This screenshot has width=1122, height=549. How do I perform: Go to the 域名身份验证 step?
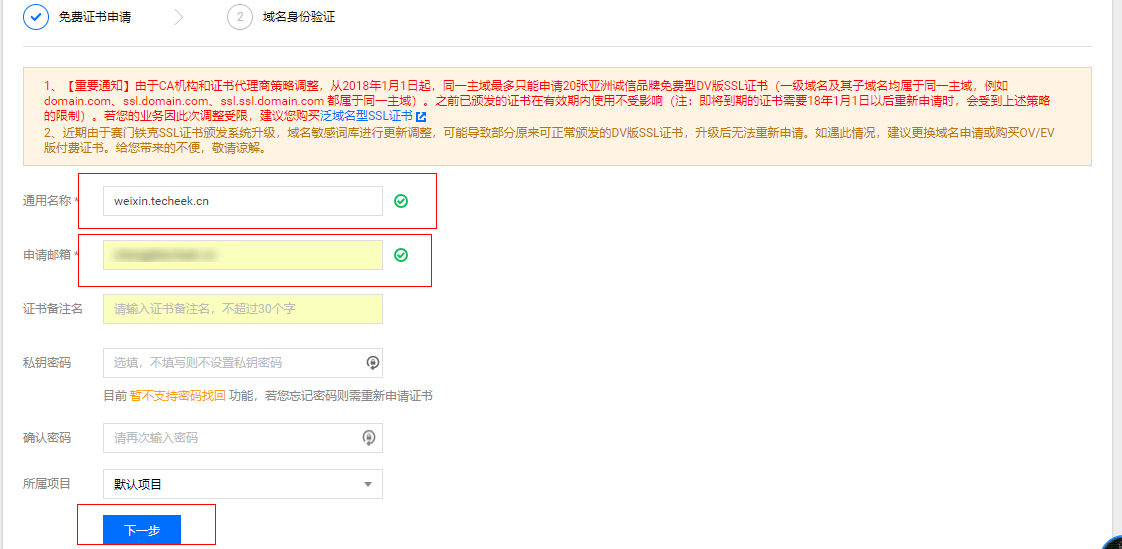299,17
